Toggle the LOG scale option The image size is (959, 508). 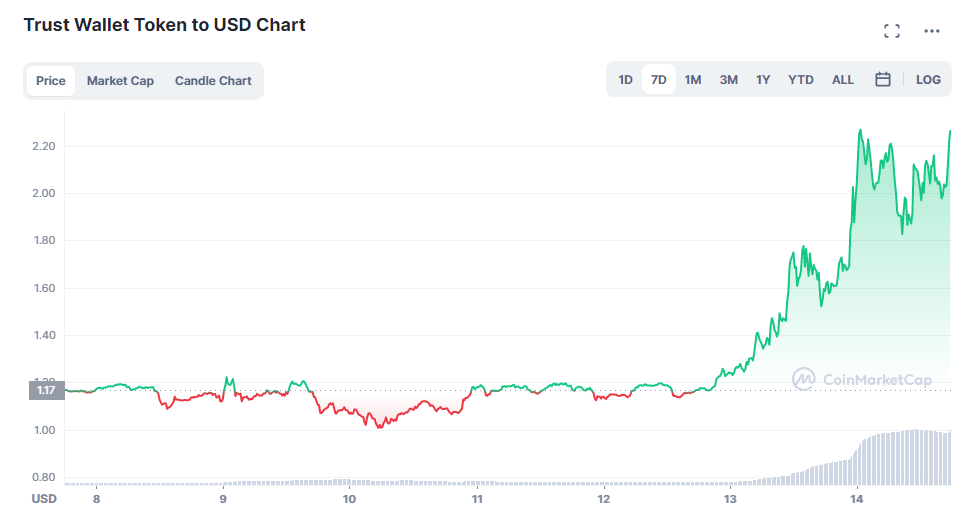click(928, 79)
